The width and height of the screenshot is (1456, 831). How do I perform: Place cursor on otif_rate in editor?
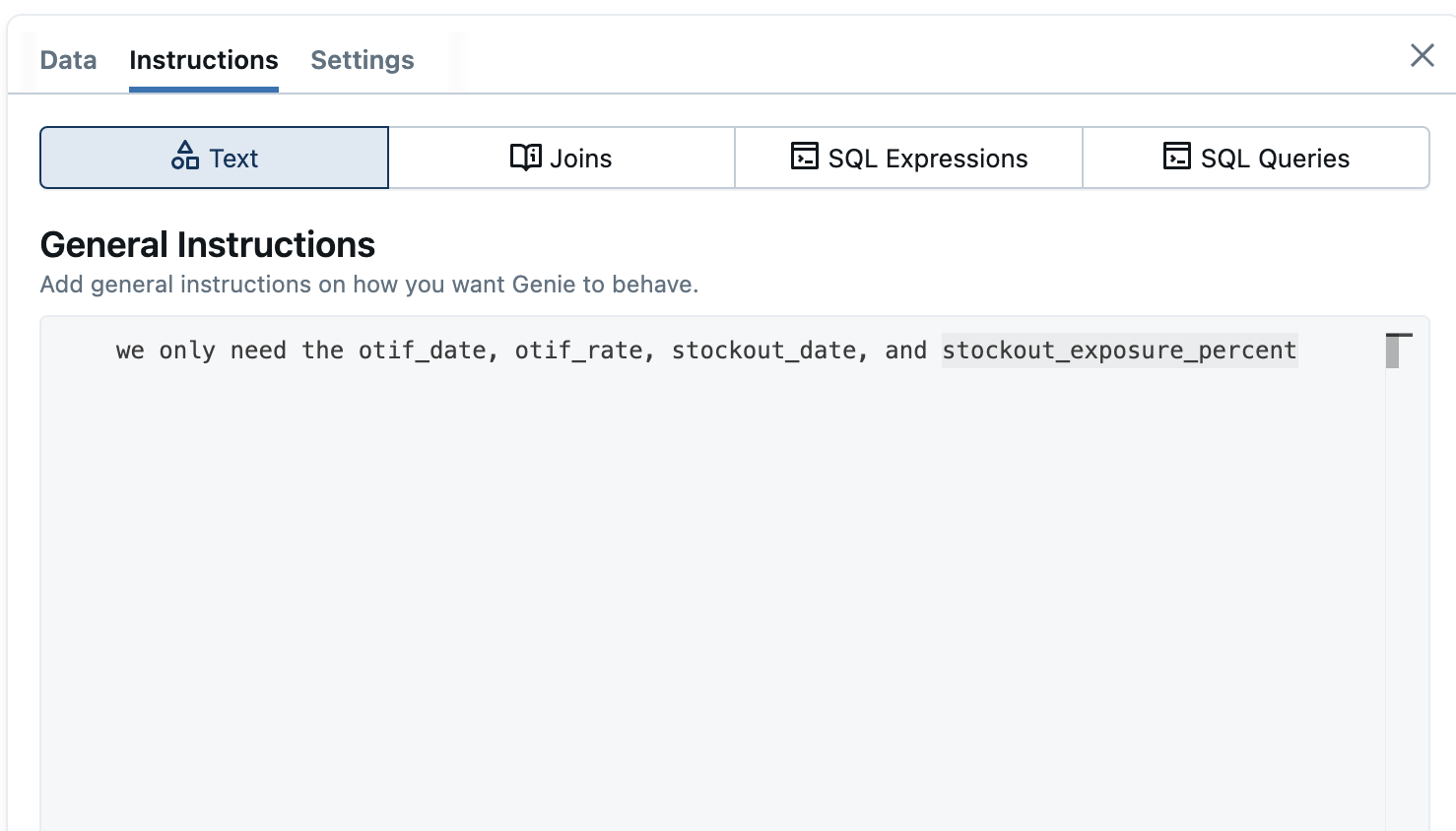(578, 351)
